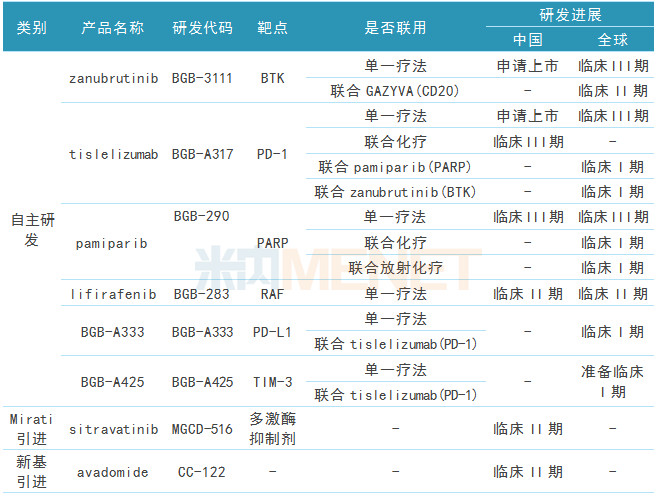The width and height of the screenshot is (658, 497).
Task: Click the 中国 sub-header cell
Action: point(527,40)
